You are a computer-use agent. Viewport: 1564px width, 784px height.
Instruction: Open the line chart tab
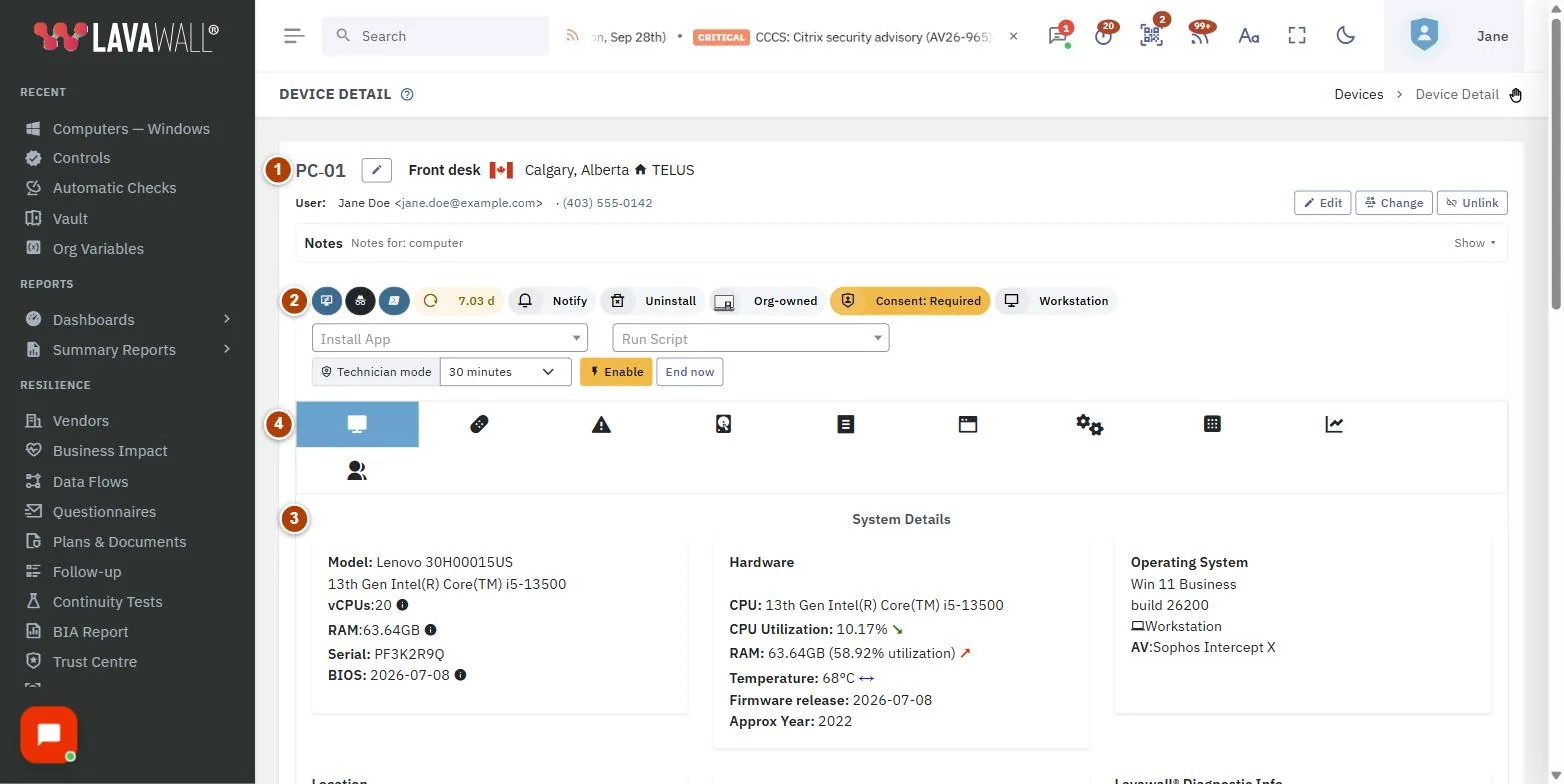point(1334,424)
